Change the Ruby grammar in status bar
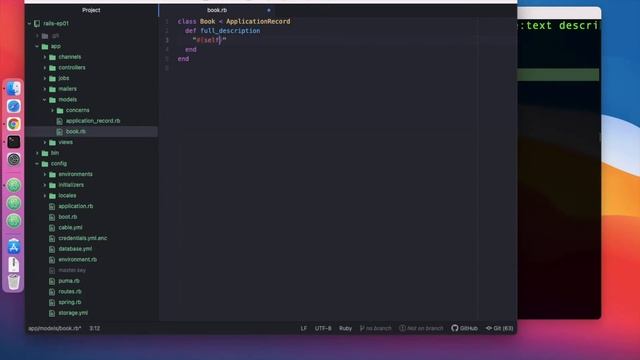Viewport: 640px width, 360px height. click(345, 328)
